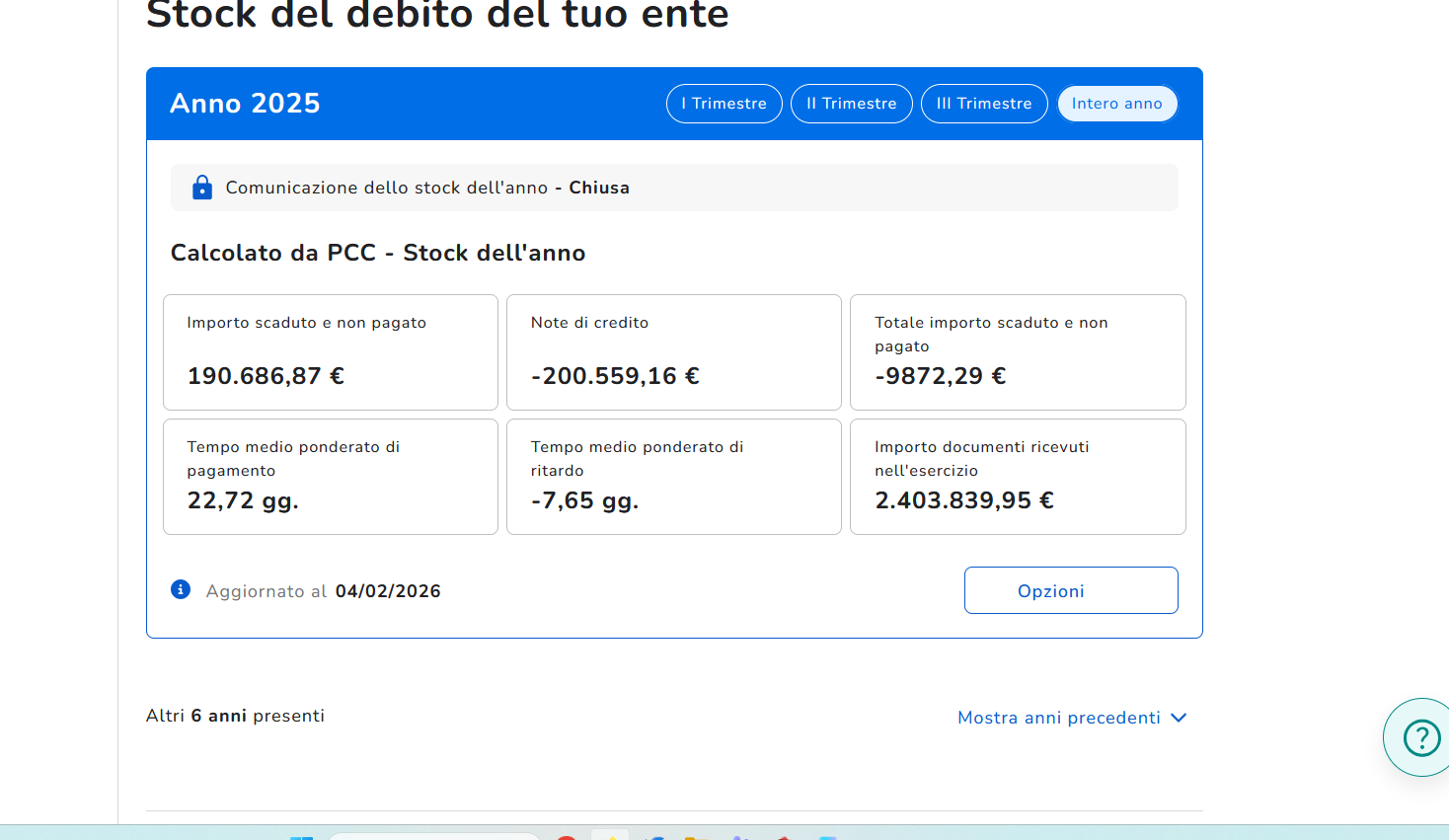Select the Intero anno pill

[1116, 104]
